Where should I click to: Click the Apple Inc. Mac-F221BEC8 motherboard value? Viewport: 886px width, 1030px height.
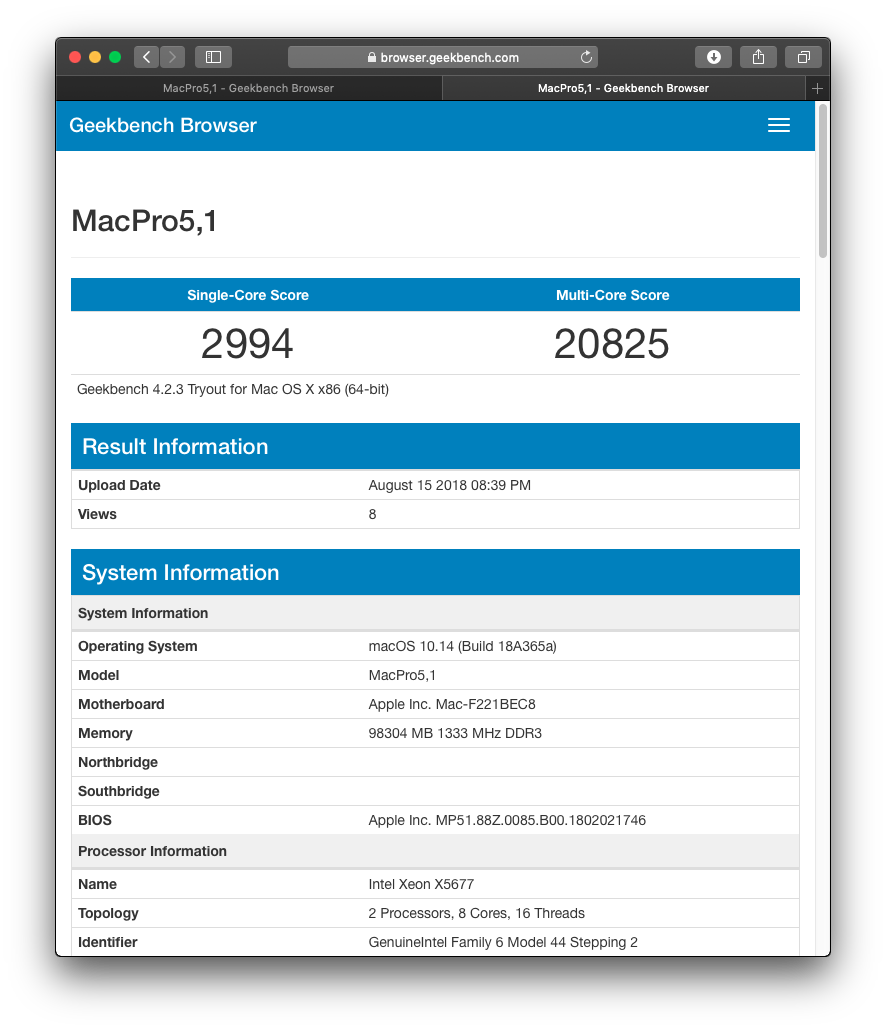click(452, 704)
